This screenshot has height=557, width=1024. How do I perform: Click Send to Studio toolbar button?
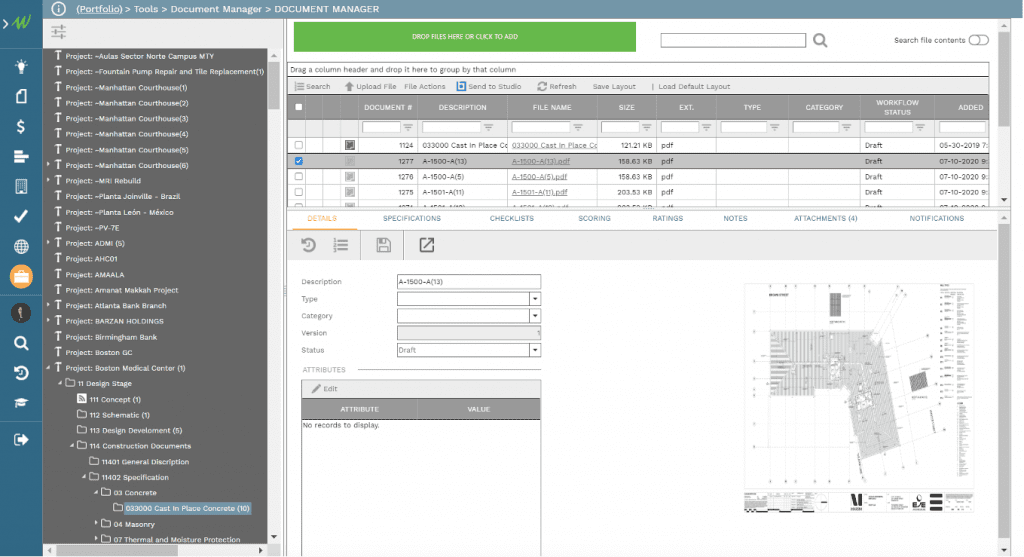pos(488,86)
